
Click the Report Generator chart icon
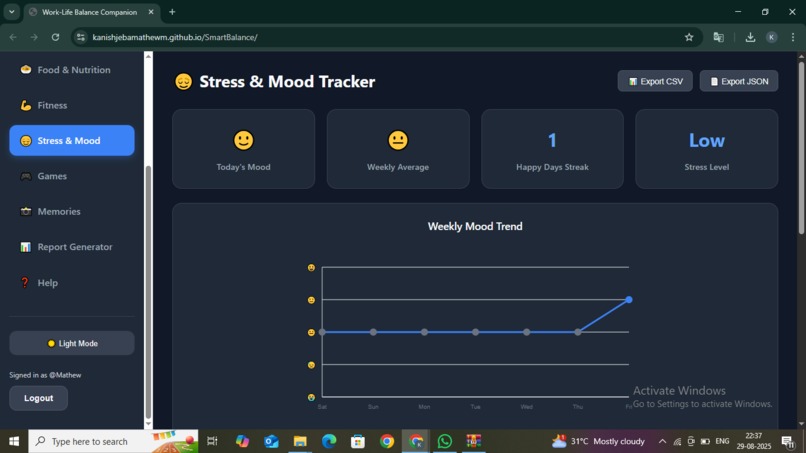[26, 247]
